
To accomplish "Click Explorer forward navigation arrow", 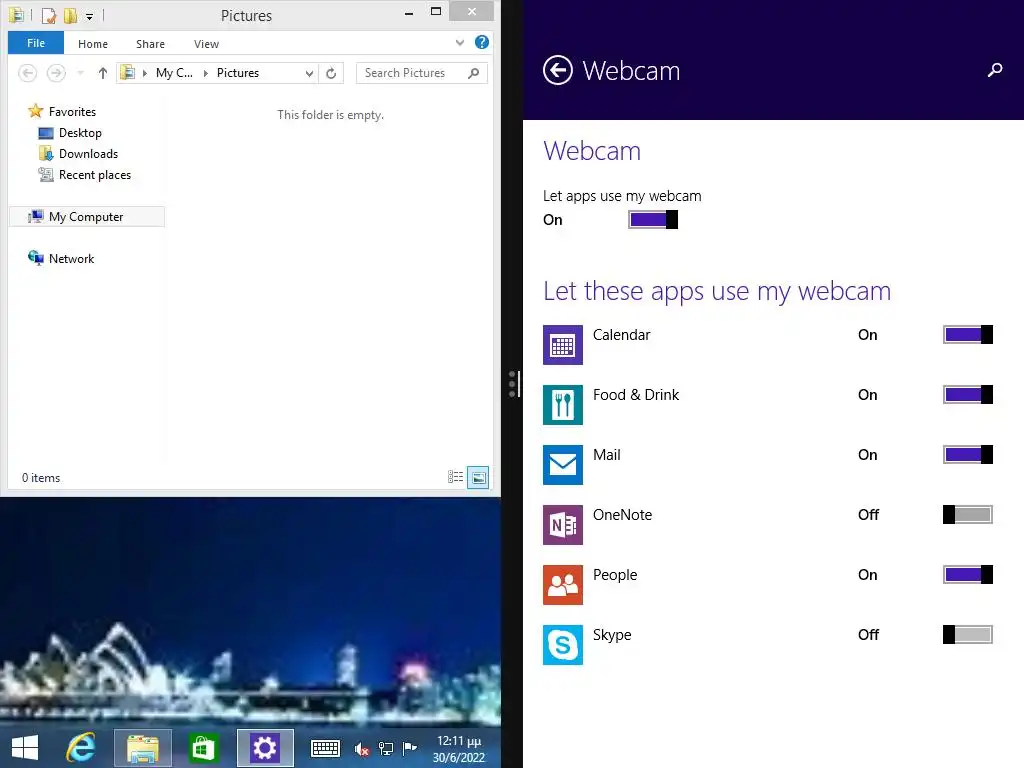I will (x=57, y=73).
